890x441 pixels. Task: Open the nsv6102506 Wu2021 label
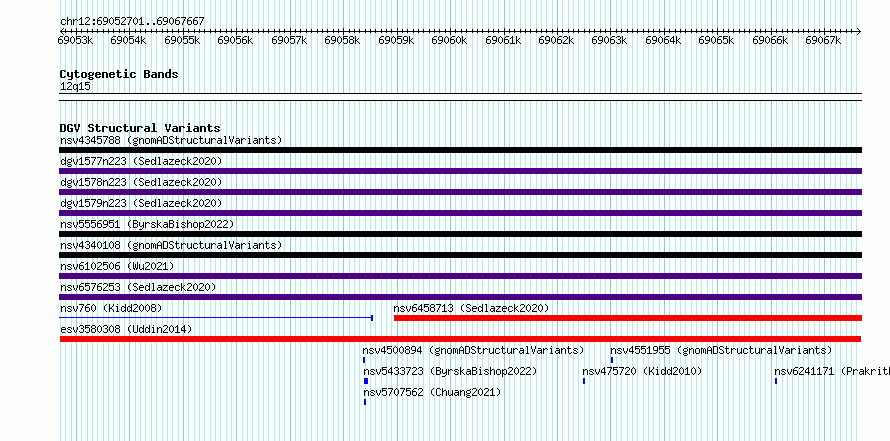coord(117,266)
